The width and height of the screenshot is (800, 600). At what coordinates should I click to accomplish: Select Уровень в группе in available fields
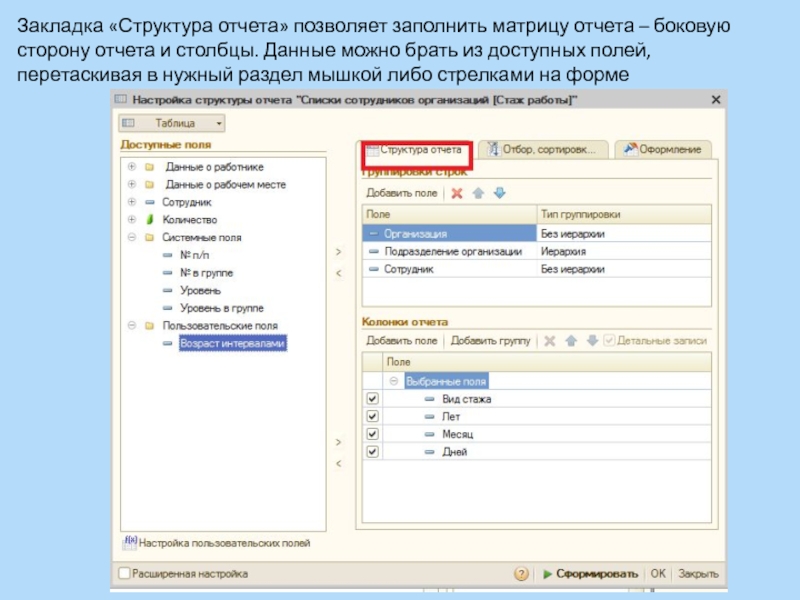point(221,308)
